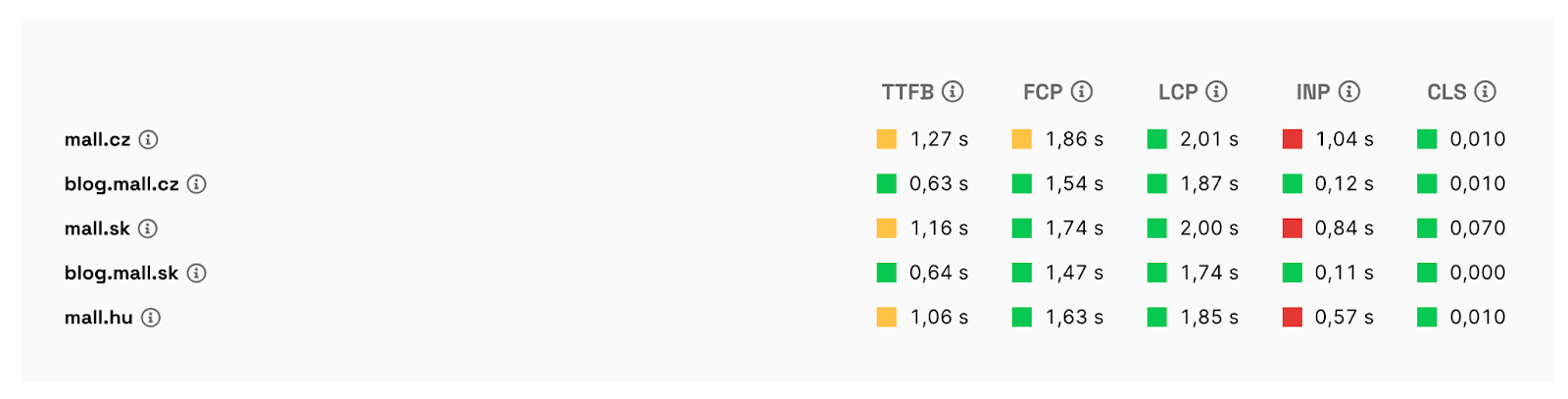This screenshot has height=399, width=1568.
Task: Select the blog.mall.sk domain row label
Action: (122, 274)
